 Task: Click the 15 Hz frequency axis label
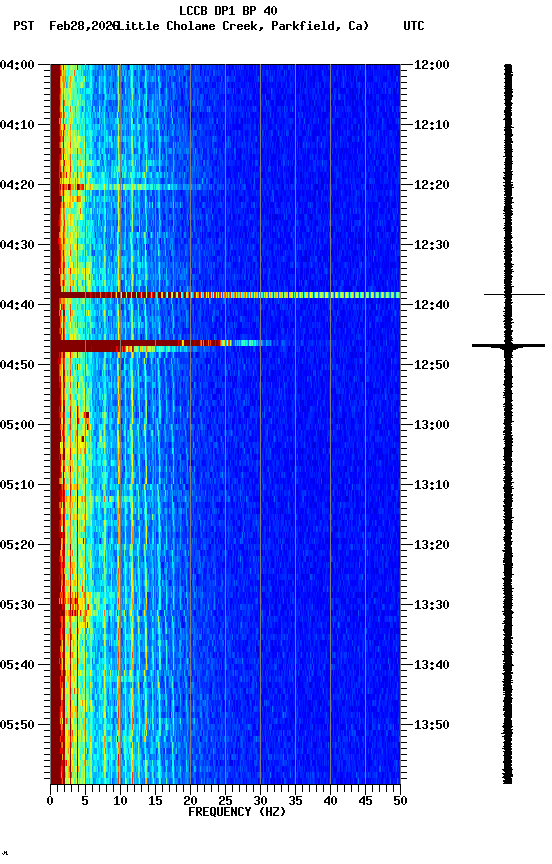coord(155,801)
